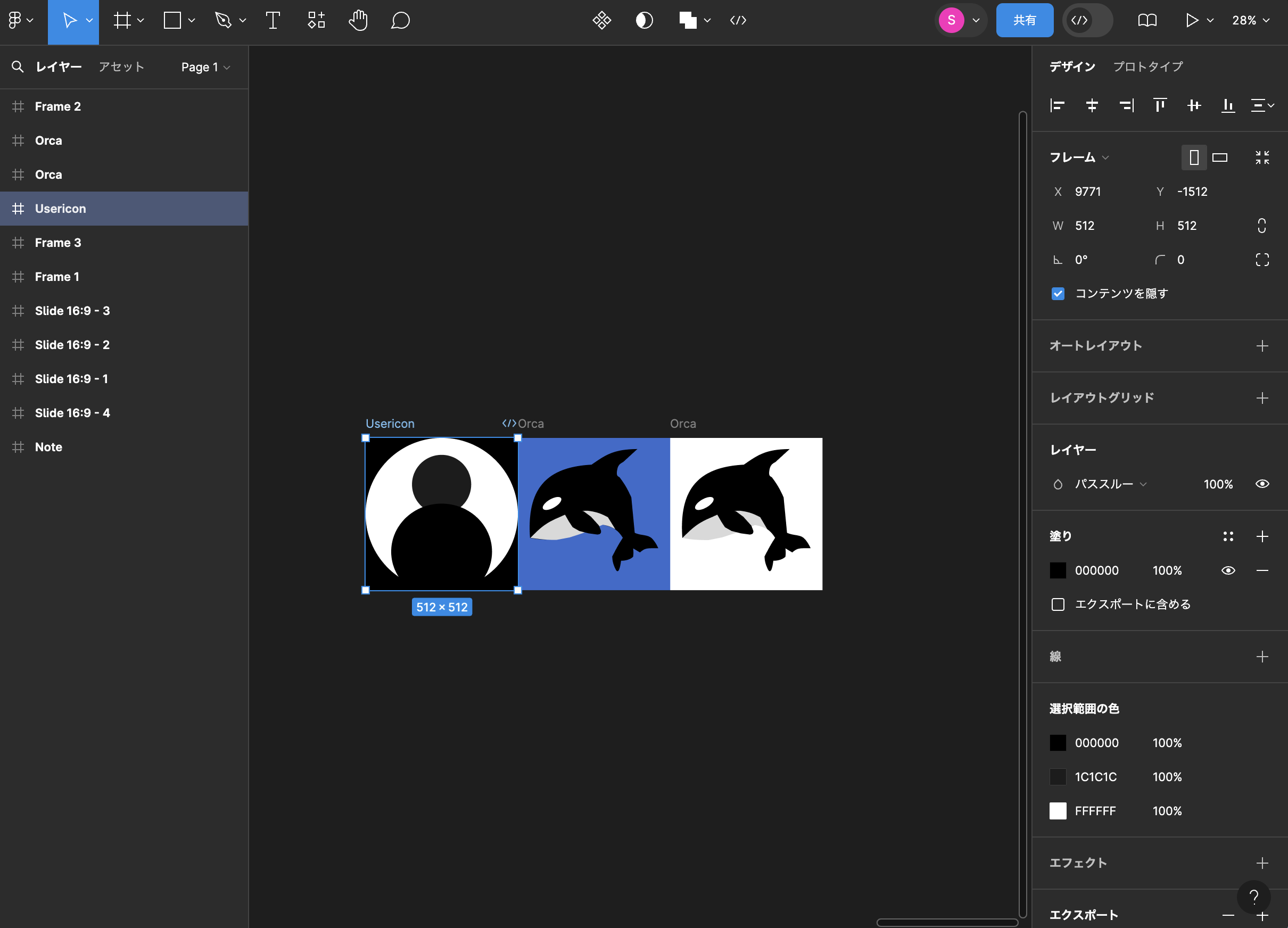Select Slide 16:9 - 3 layer
The height and width of the screenshot is (928, 1288).
(x=124, y=311)
